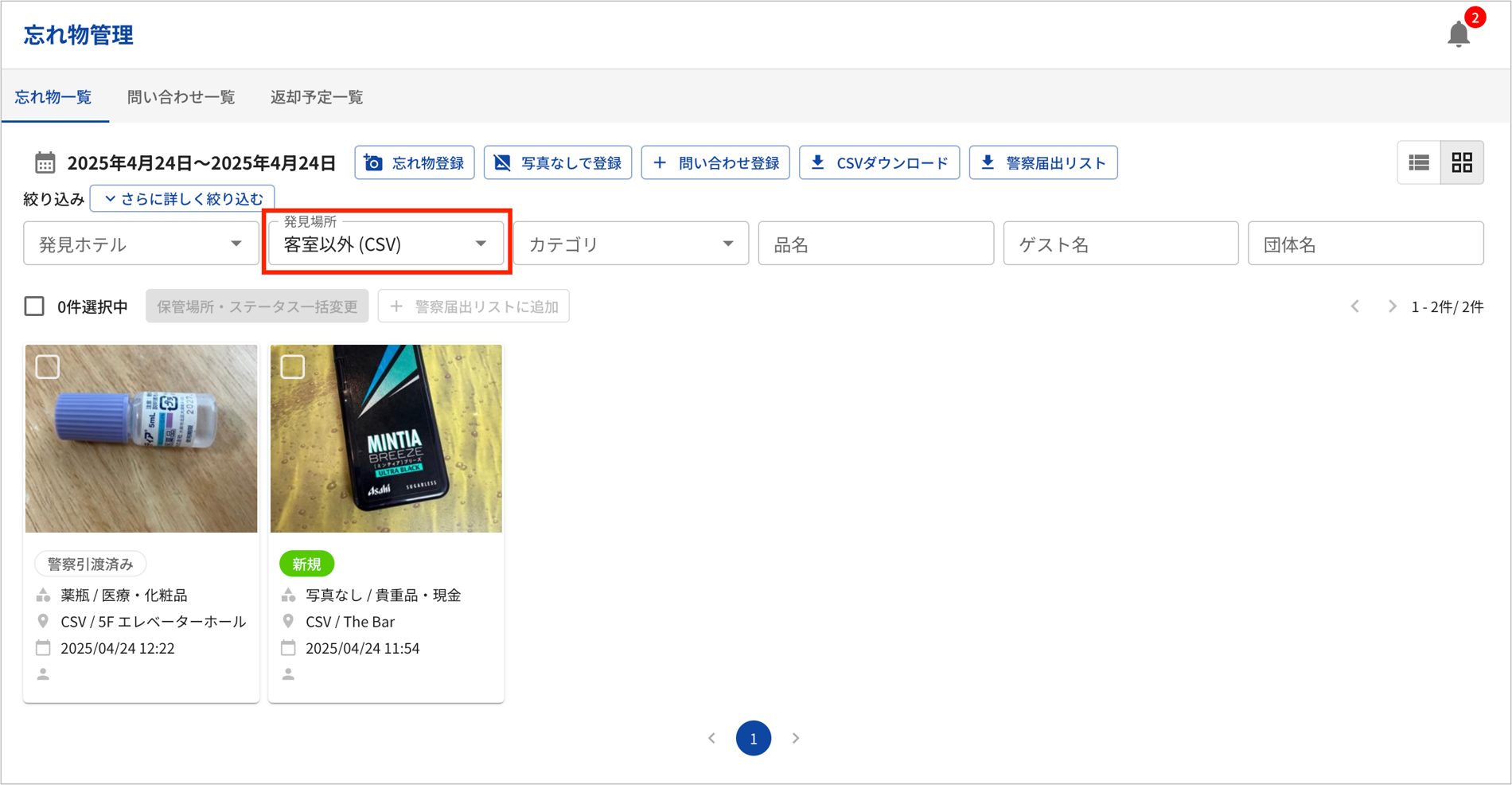Check the MINTIA card checkbox
The height and width of the screenshot is (785, 1512).
(293, 367)
